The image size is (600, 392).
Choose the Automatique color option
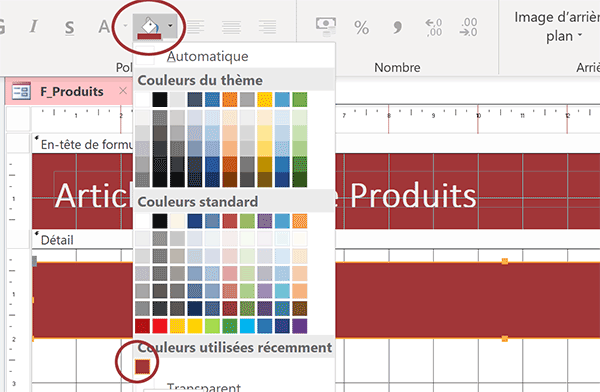point(234,57)
